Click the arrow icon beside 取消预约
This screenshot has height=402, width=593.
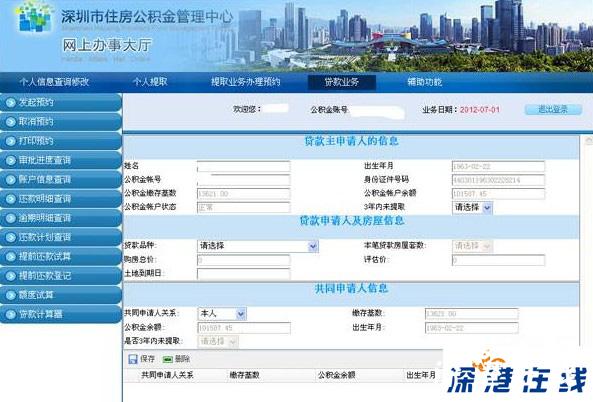10,122
